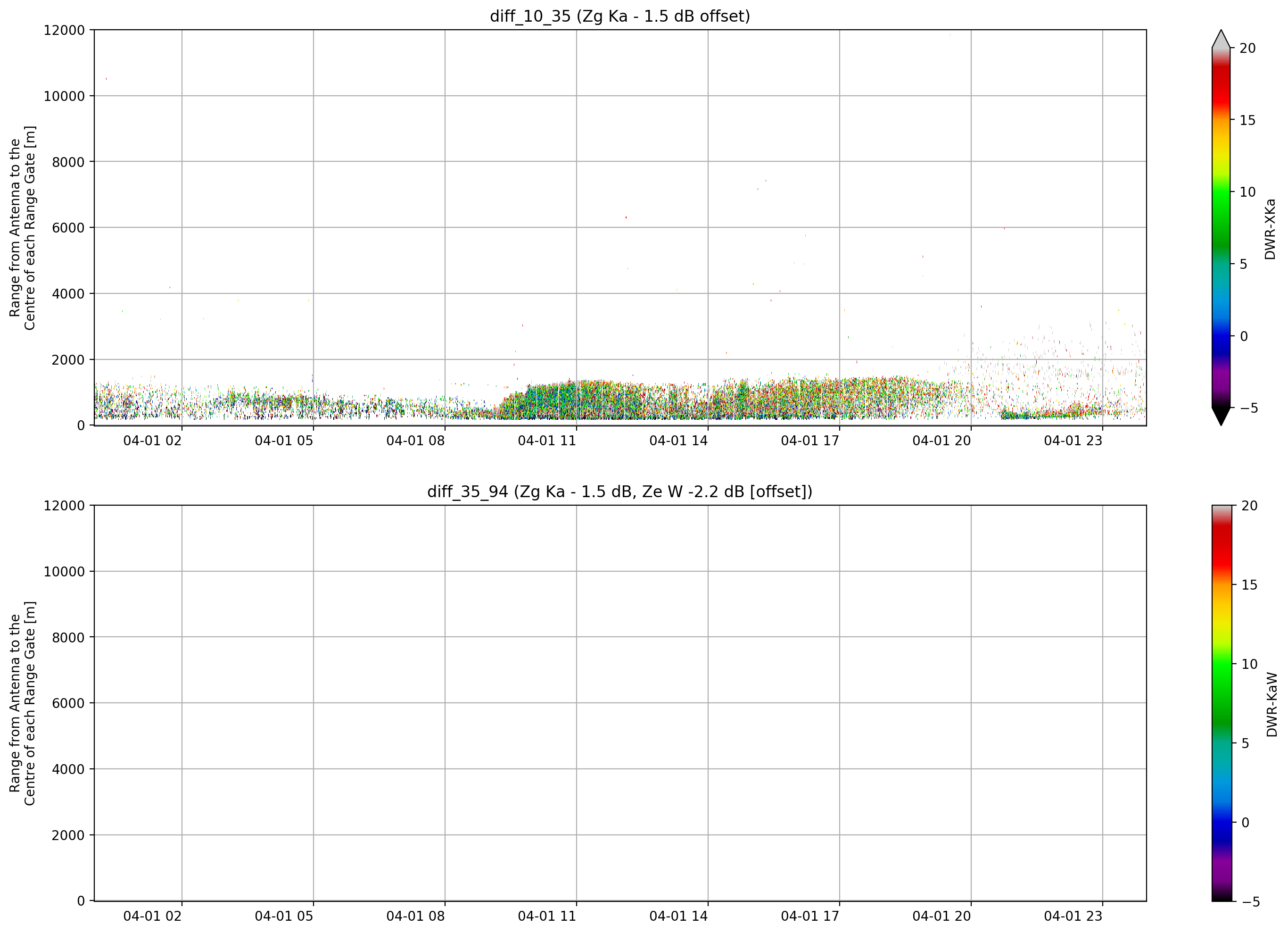Viewport: 1288px width, 933px height.
Task: Click the '04-01 05' x-tick on diff_35_94 plot
Action: point(284,916)
